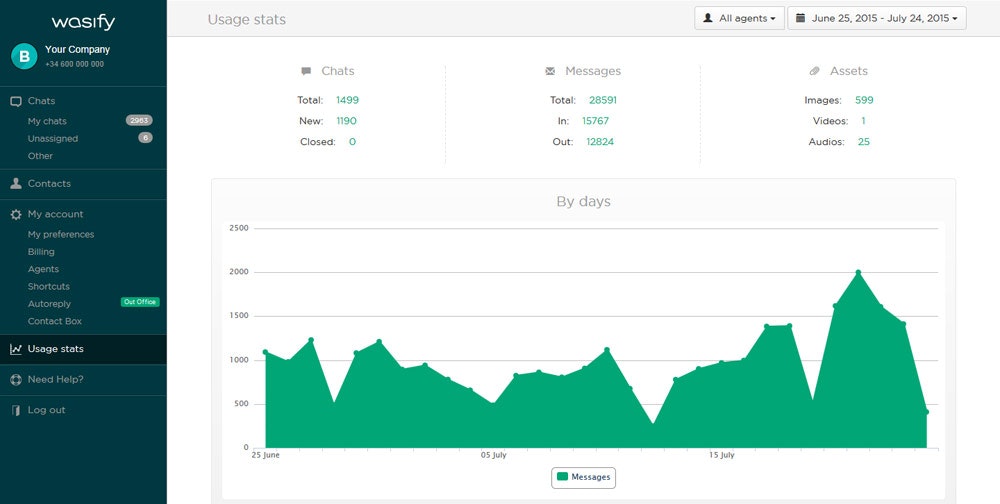
Task: Click the Contacts person icon
Action: coord(16,184)
